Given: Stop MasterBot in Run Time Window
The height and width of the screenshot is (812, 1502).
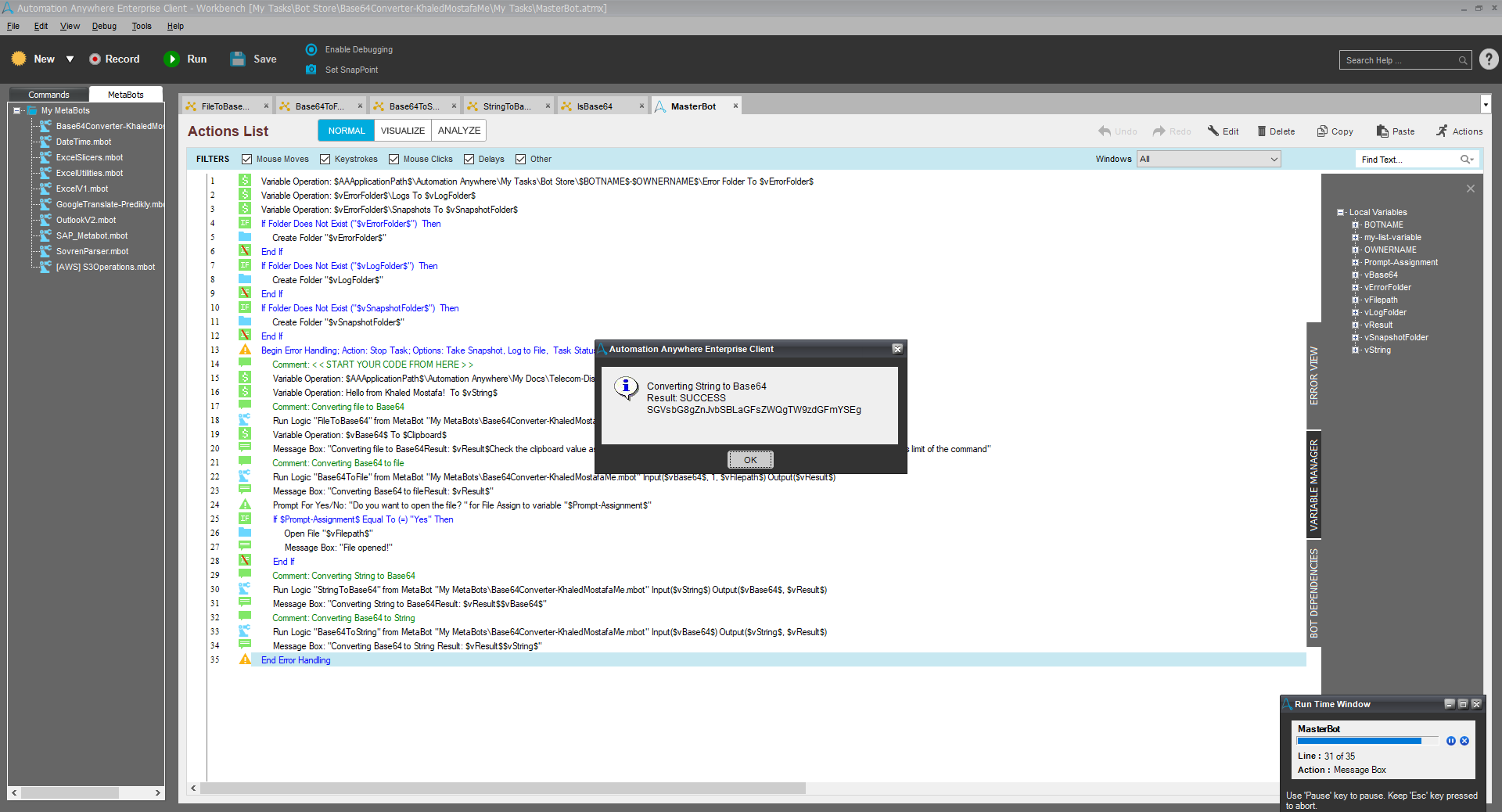Looking at the screenshot, I should 1464,741.
